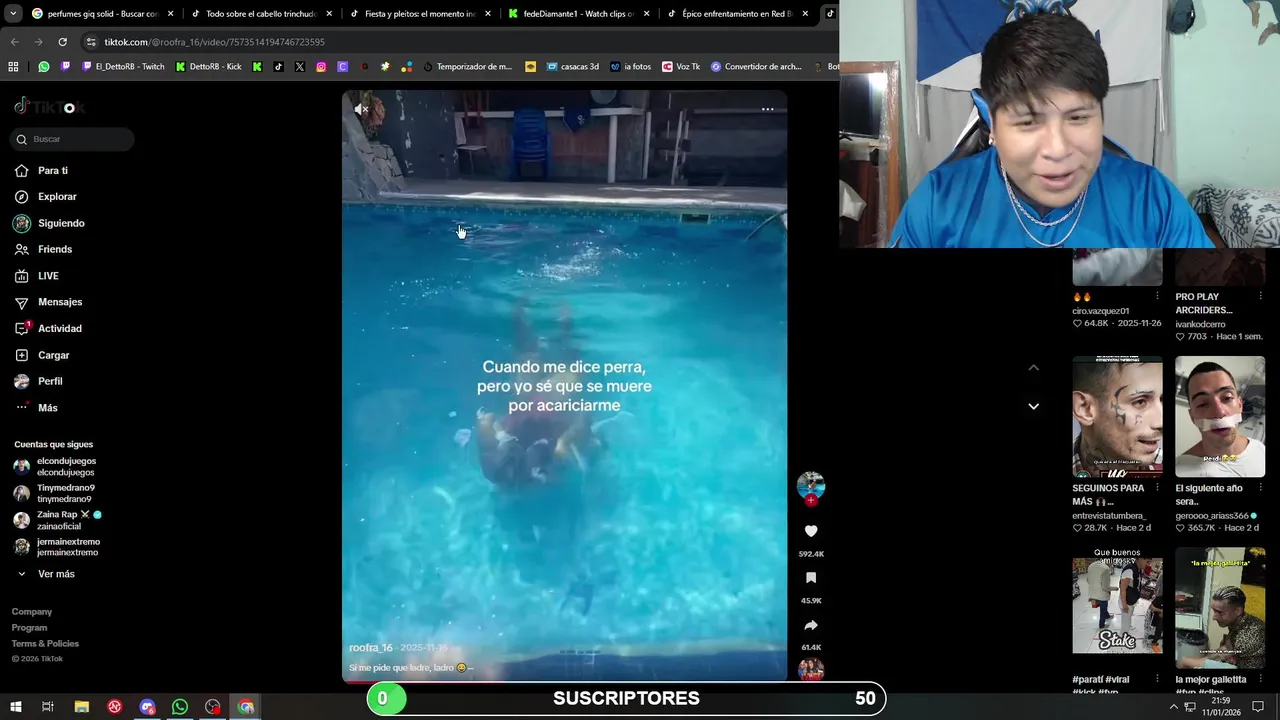Image resolution: width=1280 pixels, height=720 pixels.
Task: Click the Buscar search field
Action: (72, 139)
